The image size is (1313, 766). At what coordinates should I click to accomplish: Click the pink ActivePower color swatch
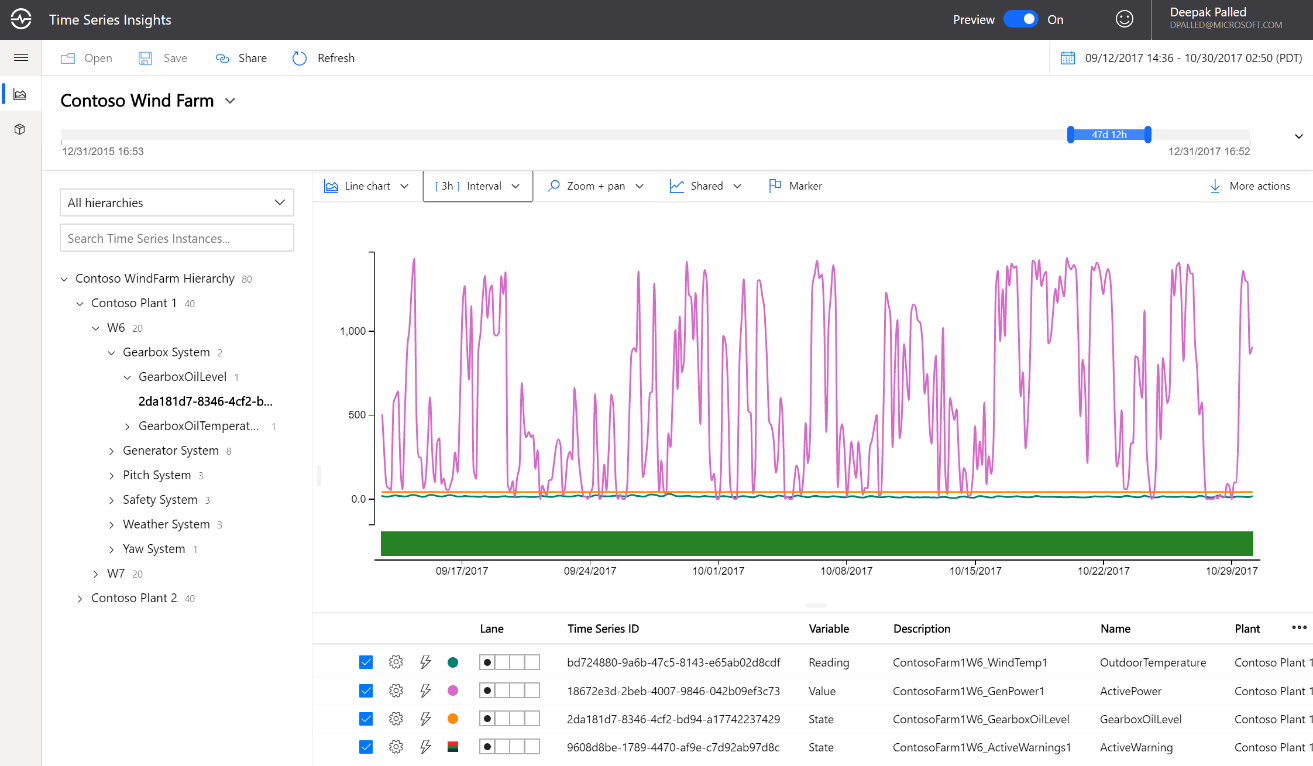[x=453, y=690]
